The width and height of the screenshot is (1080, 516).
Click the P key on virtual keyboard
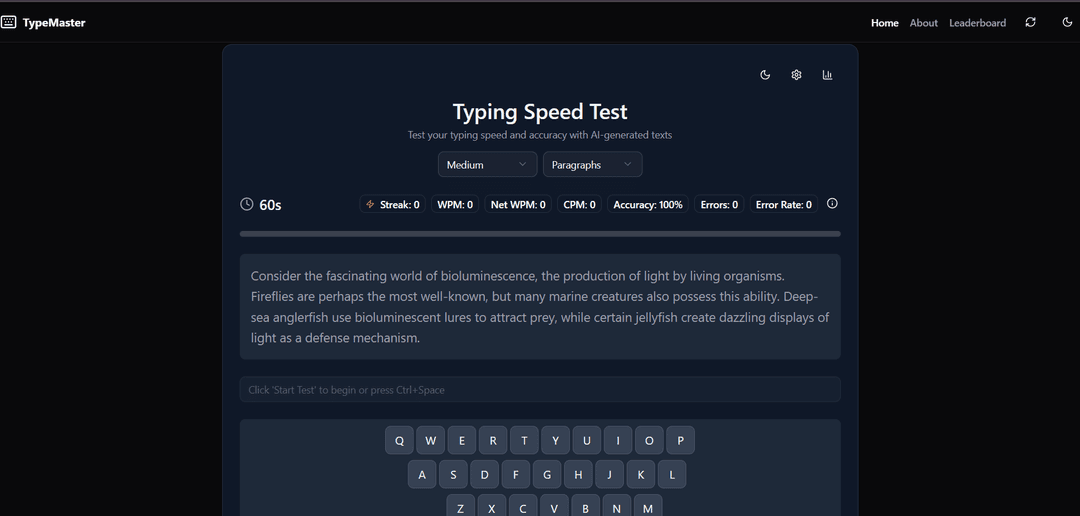pyautogui.click(x=681, y=440)
